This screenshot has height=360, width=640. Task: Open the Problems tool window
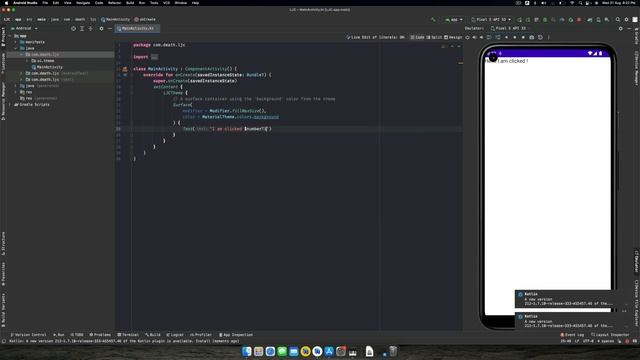(100, 335)
